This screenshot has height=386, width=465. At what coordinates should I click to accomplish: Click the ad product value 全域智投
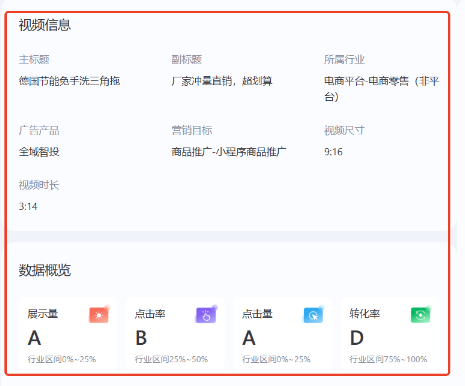(x=39, y=152)
